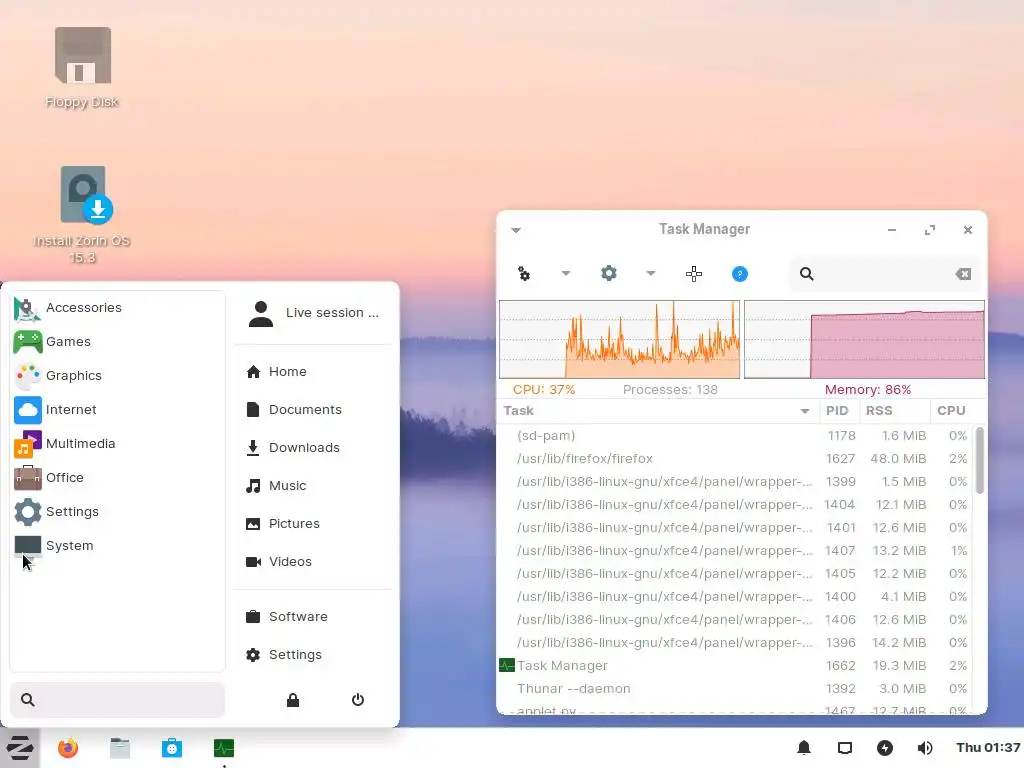
Task: Open the file manager taskbar icon
Action: (120, 748)
